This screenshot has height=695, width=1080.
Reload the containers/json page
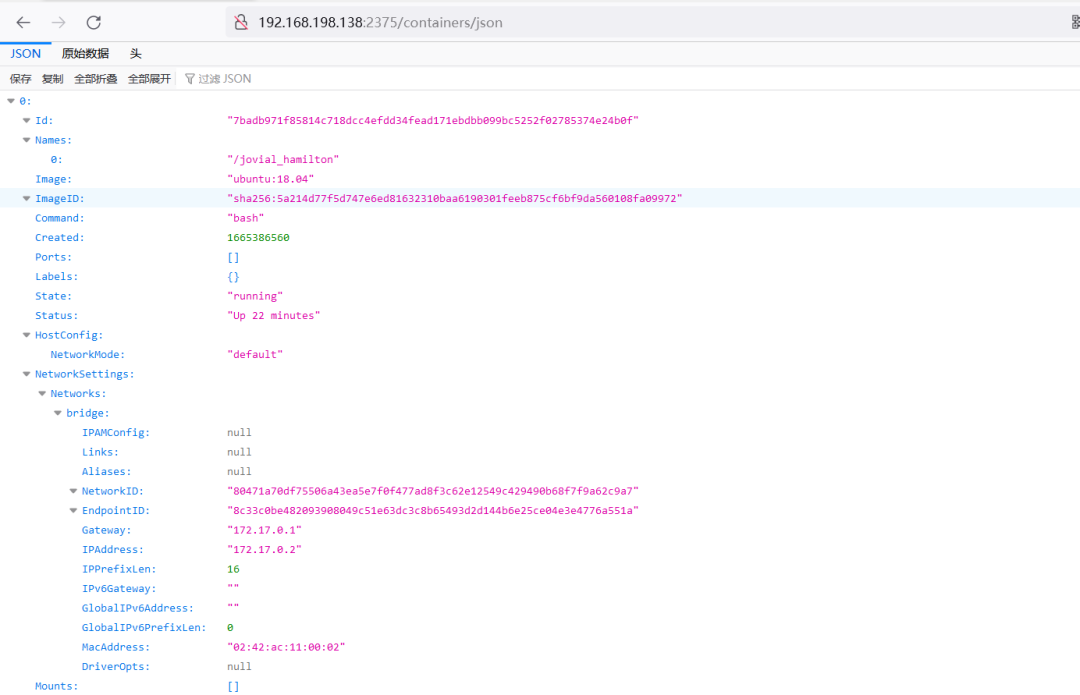(94, 23)
